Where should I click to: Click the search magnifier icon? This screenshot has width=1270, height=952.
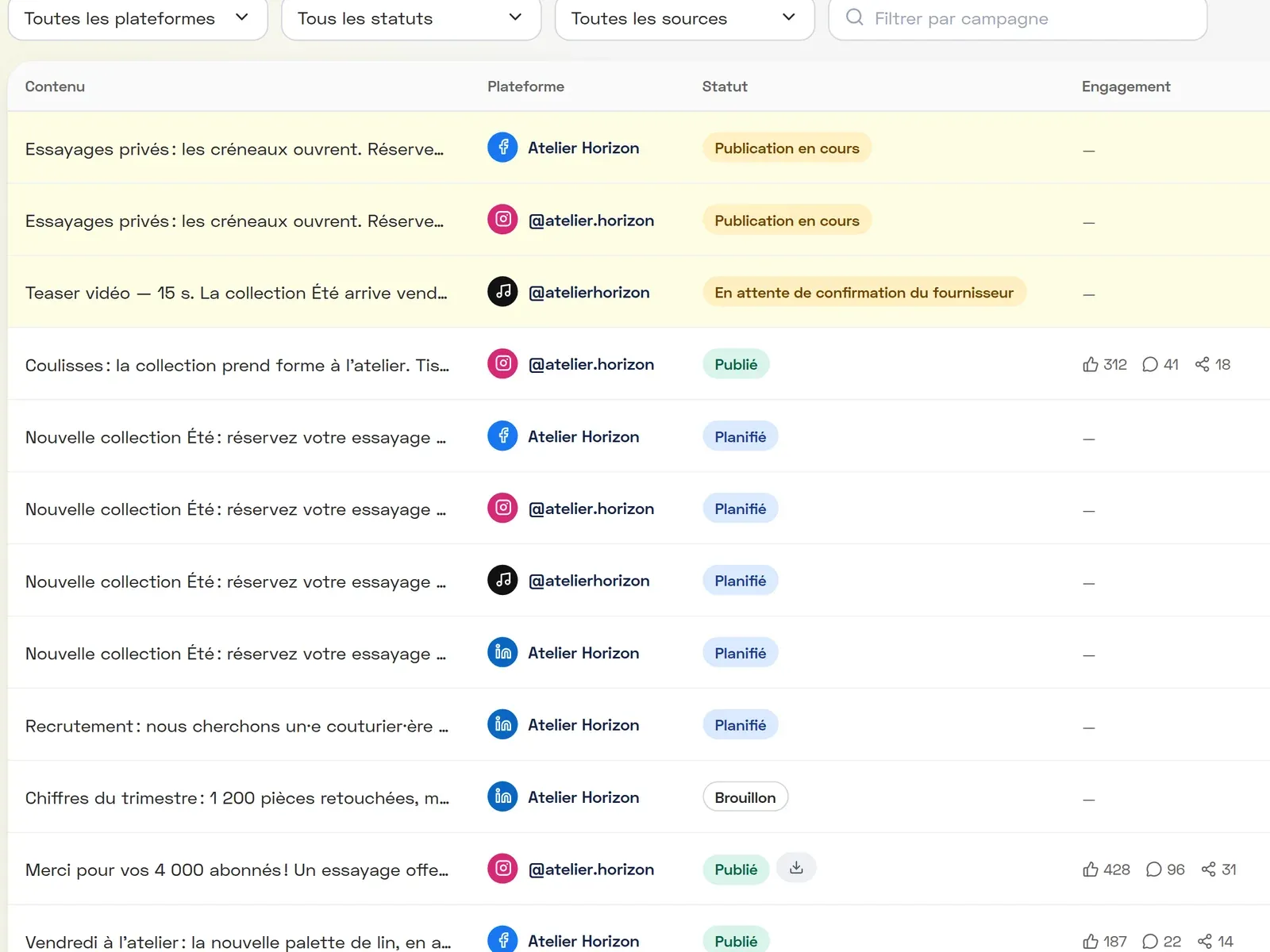coord(854,17)
